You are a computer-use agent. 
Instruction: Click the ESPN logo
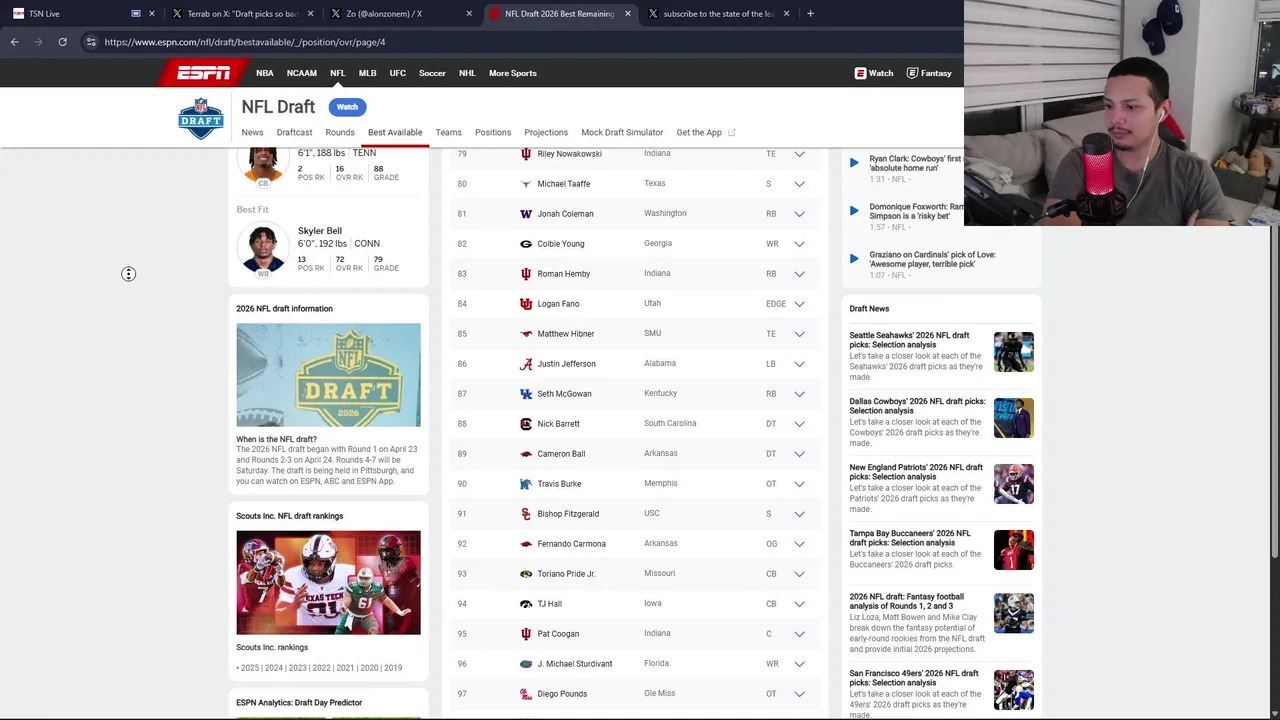pyautogui.click(x=204, y=73)
